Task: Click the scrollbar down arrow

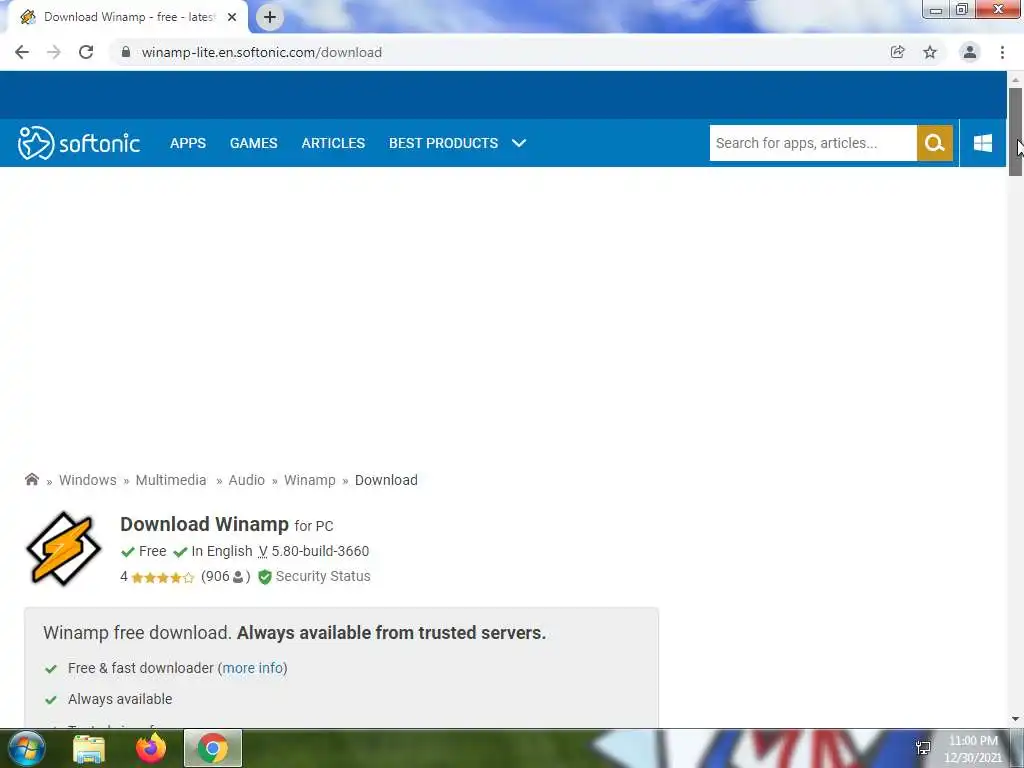Action: [1015, 719]
